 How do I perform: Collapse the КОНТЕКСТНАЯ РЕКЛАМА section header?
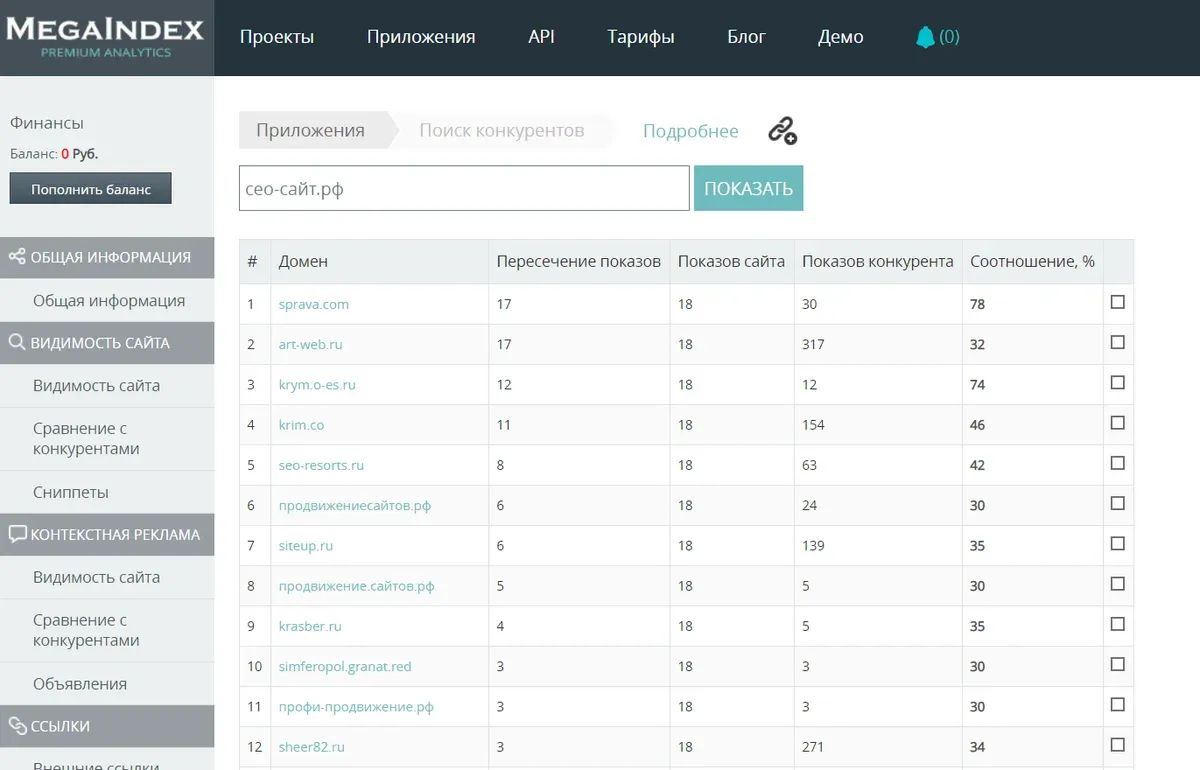click(x=107, y=534)
